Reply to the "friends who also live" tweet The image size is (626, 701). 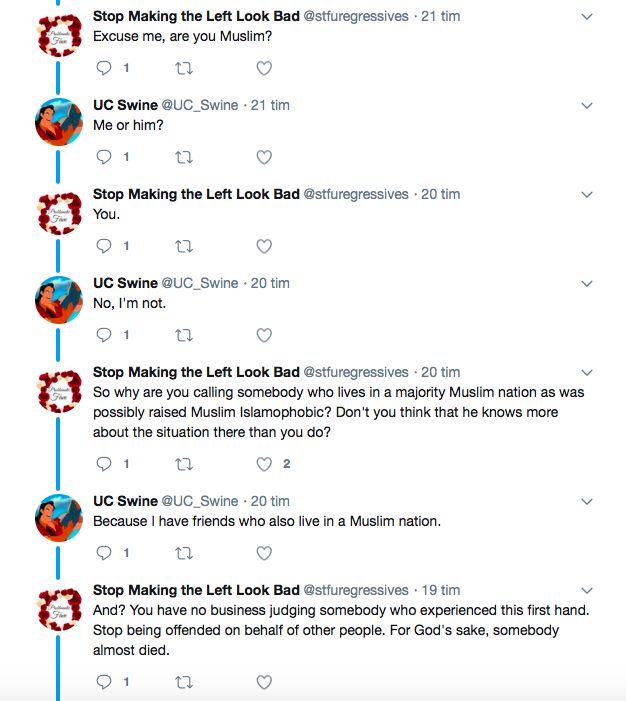coord(104,553)
